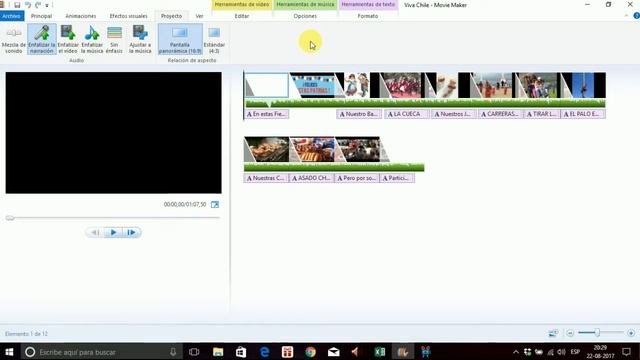Screen dimensions: 640x360
Task: Open File Explorer from the taskbar
Action: point(218,352)
